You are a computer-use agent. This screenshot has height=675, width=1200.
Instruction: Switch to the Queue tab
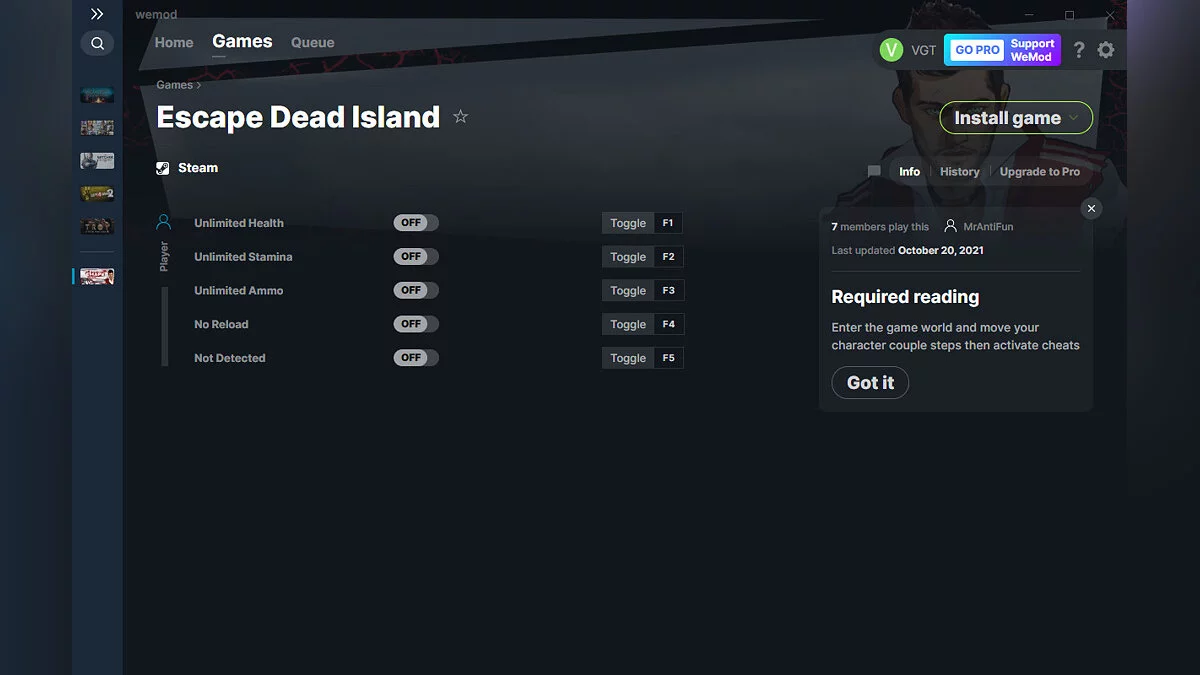[x=312, y=42]
